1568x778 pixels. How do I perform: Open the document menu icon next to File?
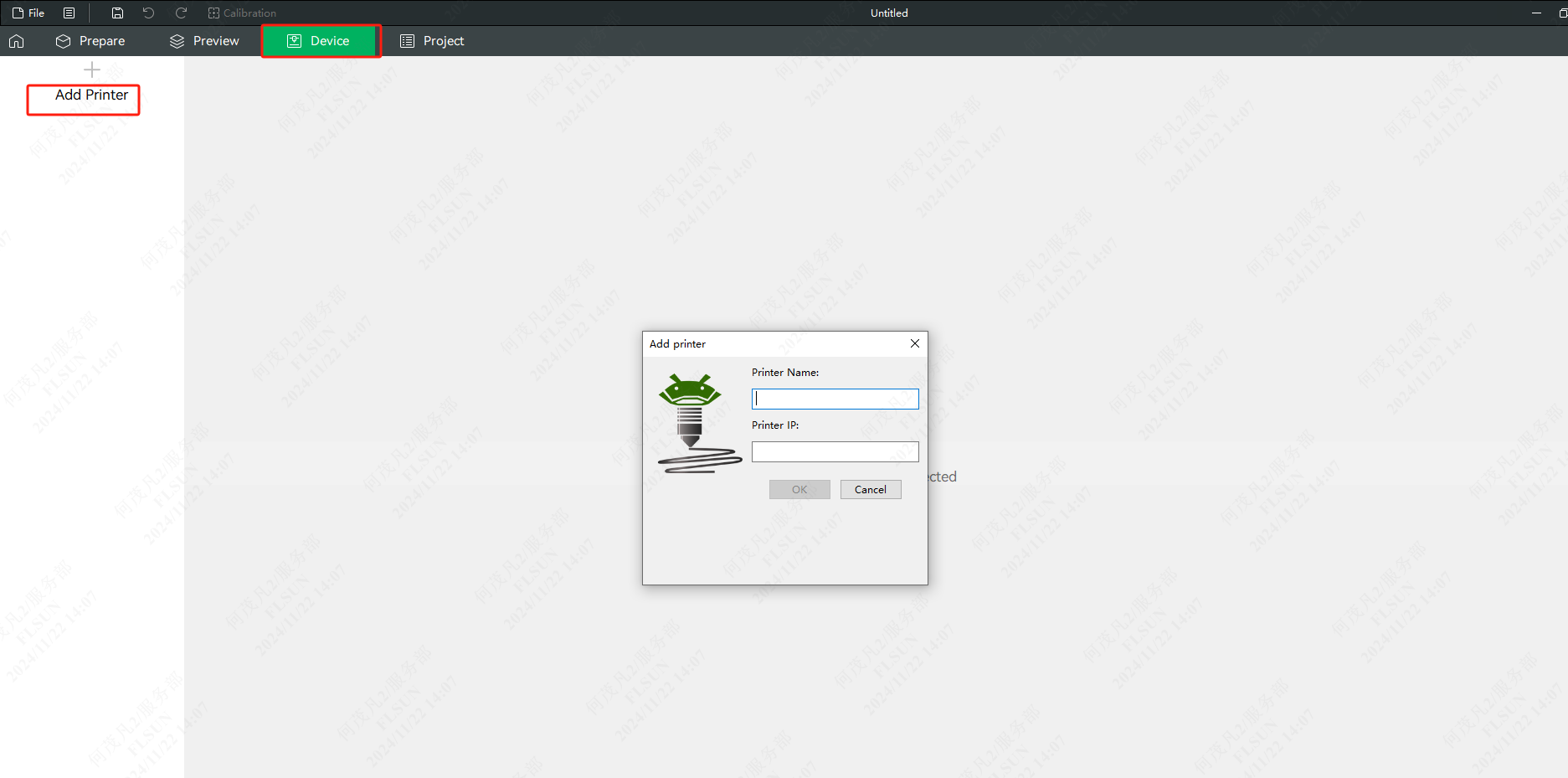click(69, 13)
